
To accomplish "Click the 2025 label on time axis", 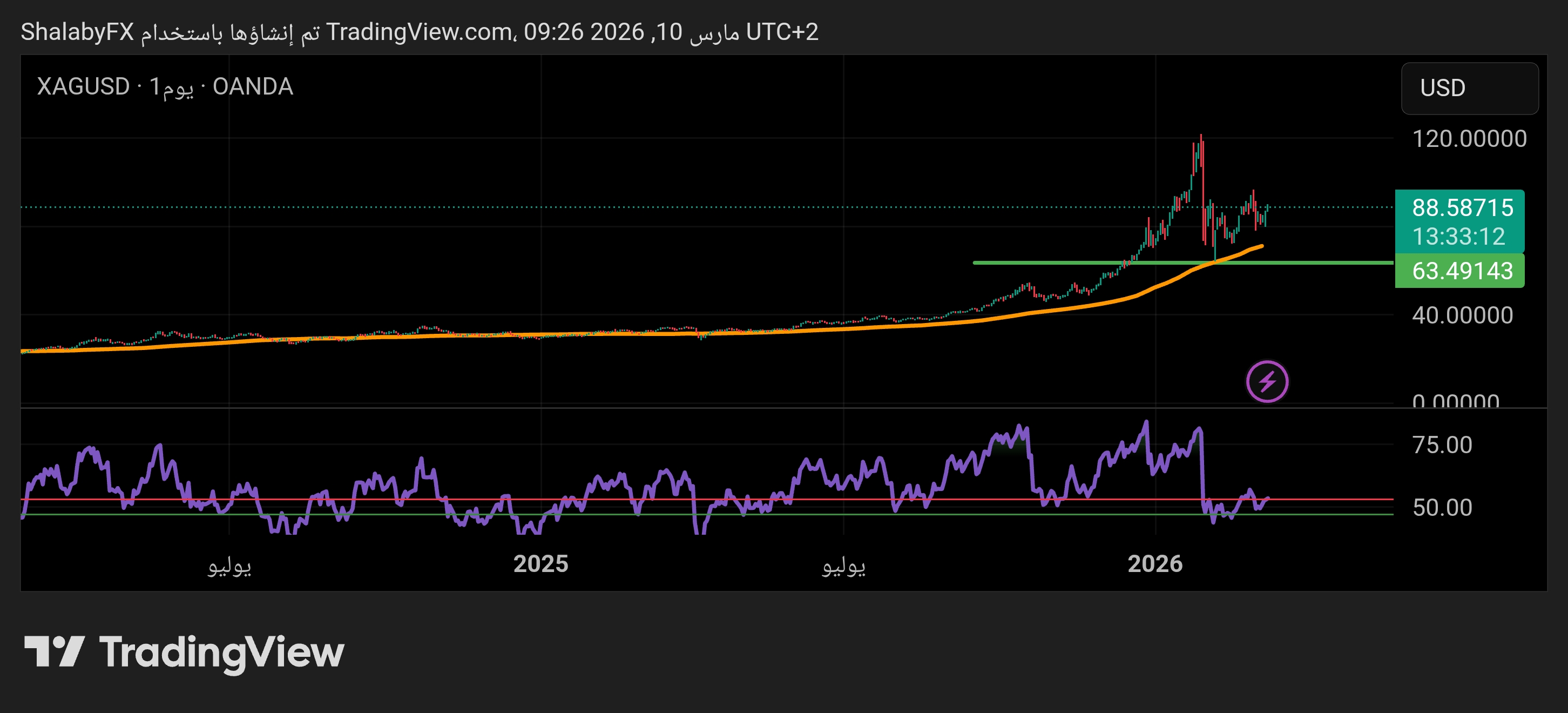I will tap(540, 563).
